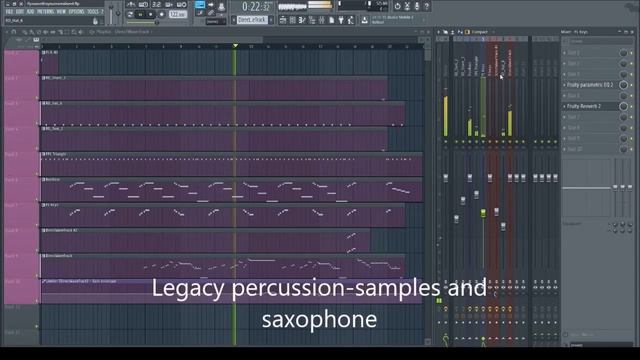Click the green selected mixer track fader

(x=483, y=213)
